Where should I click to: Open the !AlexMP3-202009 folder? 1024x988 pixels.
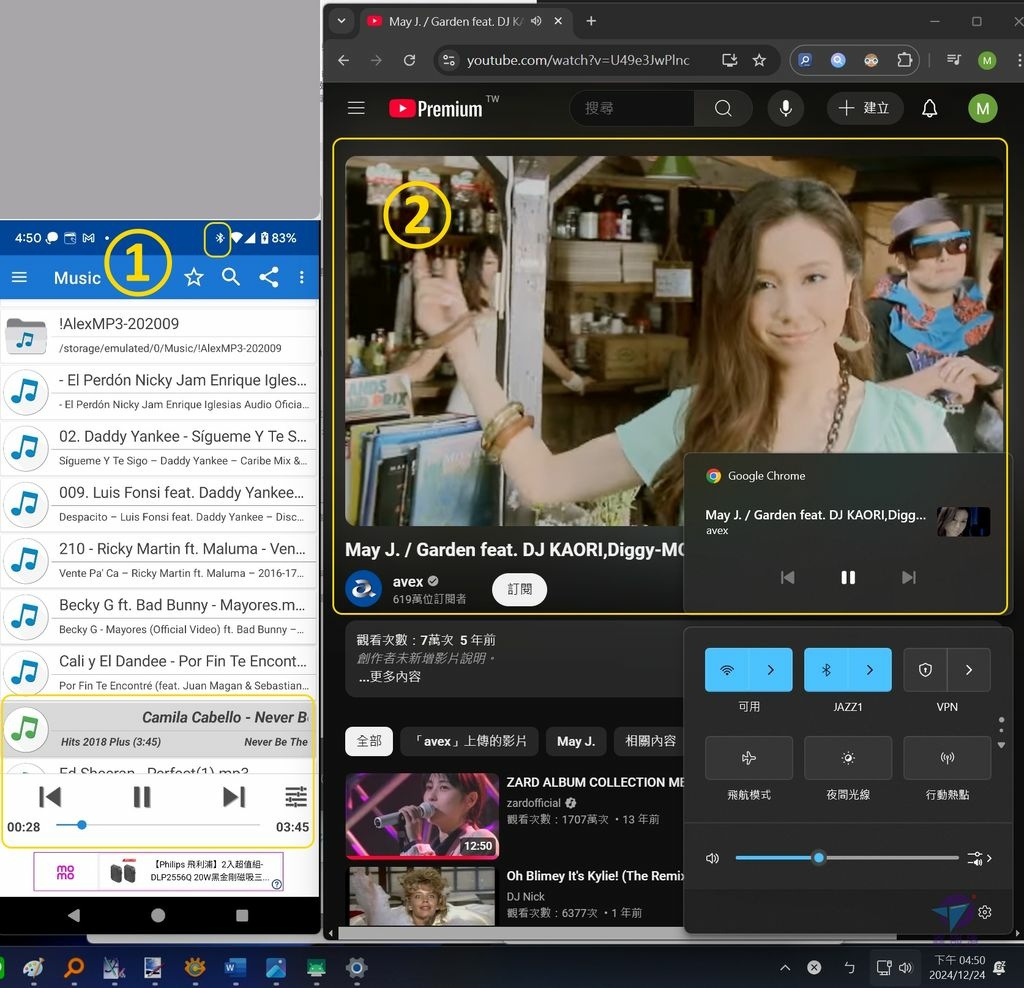tap(159, 335)
